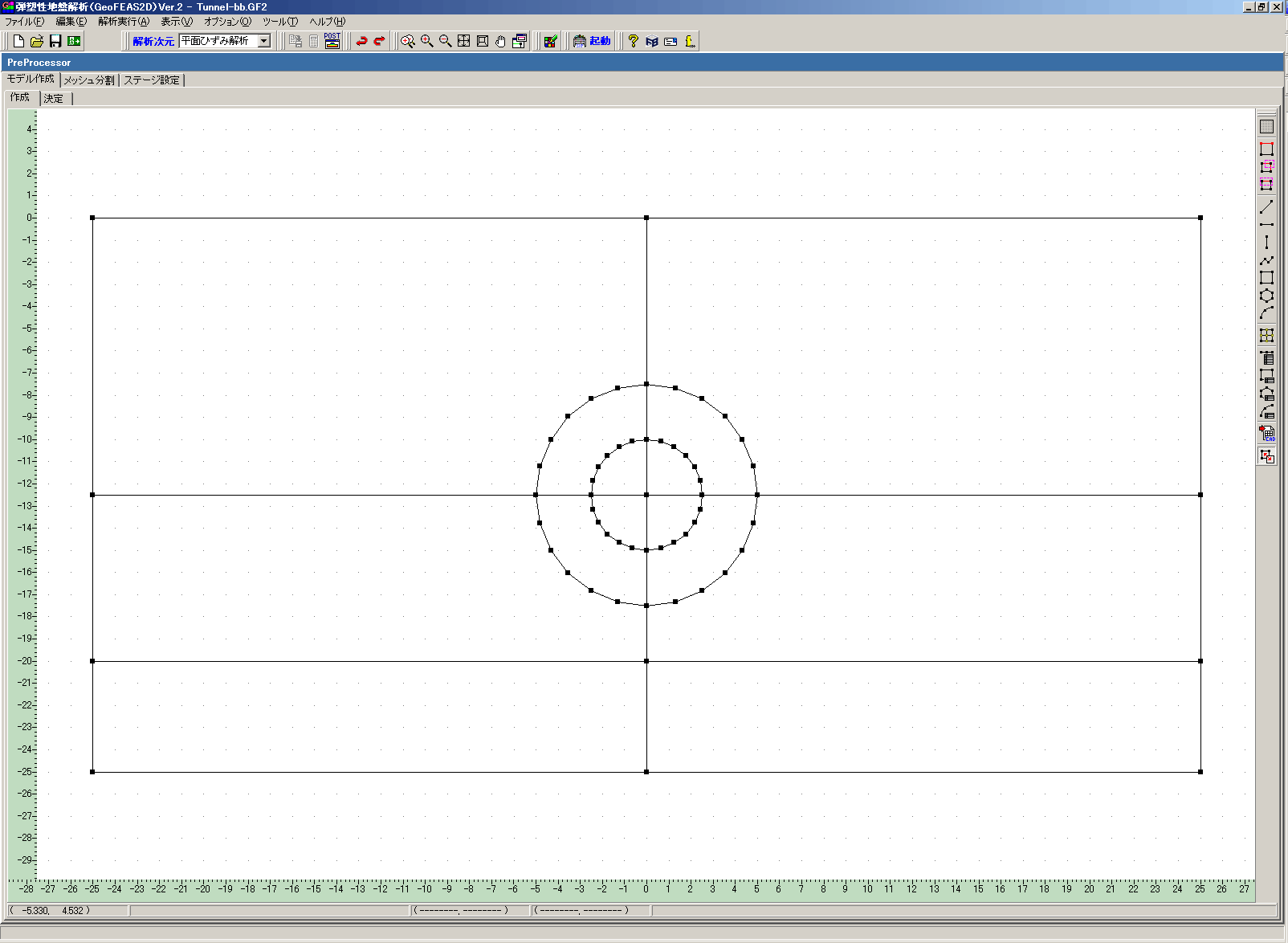Select the rectangle with magenta dashed corner tool
This screenshot has width=1288, height=943.
[1266, 166]
